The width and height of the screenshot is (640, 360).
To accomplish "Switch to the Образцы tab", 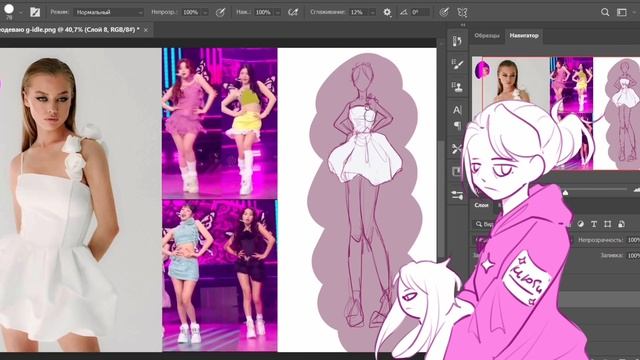I will [487, 36].
